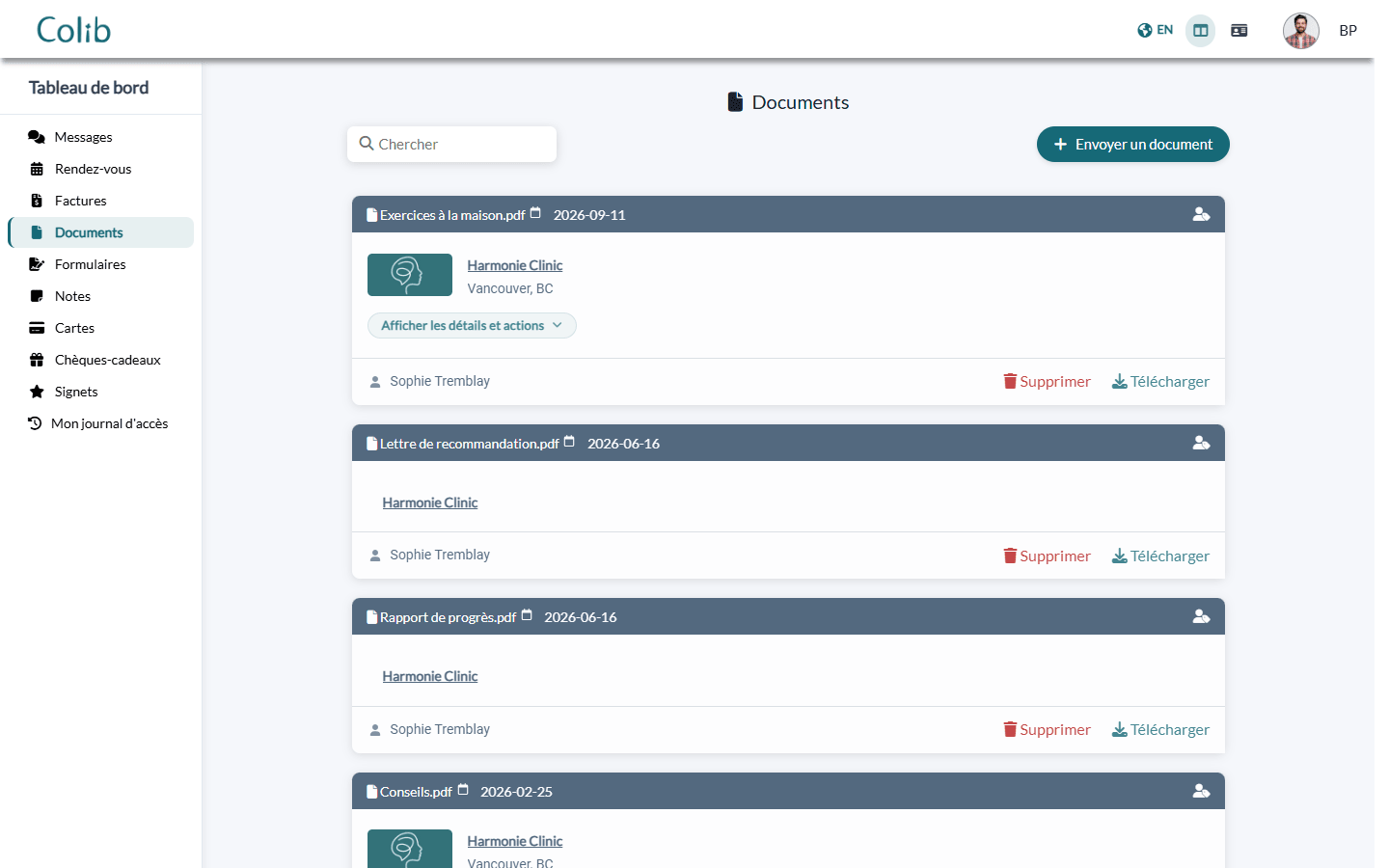
Task: Toggle the split-panel layout icon in header
Action: [x=1200, y=31]
